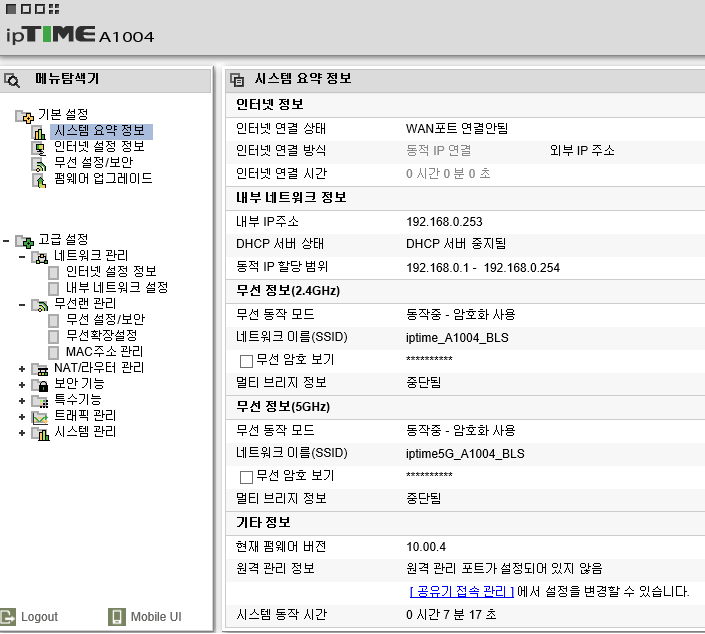Screen dimensions: 705x634
Task: Click the 기본 설정 folder icon
Action: 24,116
